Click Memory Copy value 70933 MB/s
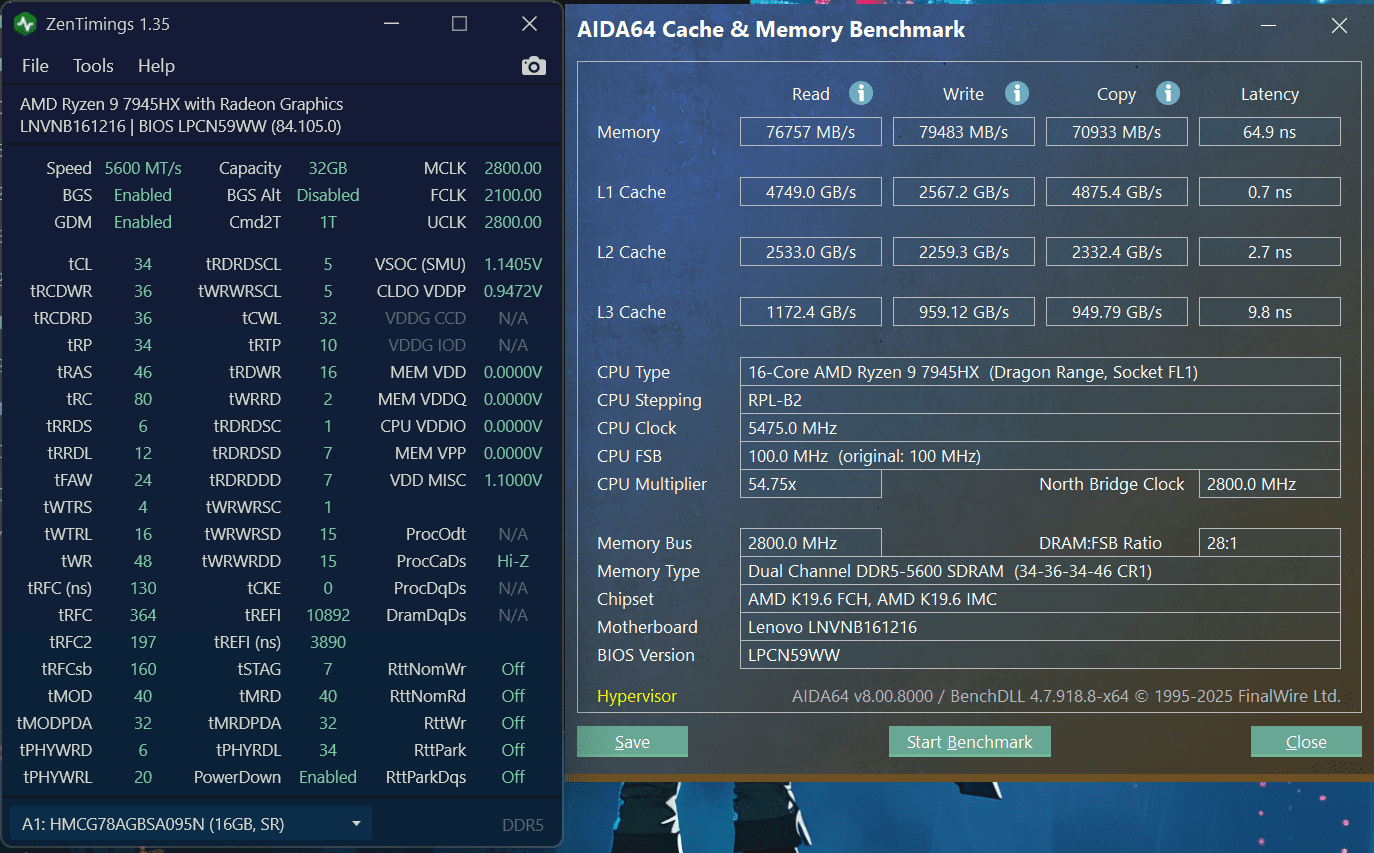 1117,132
